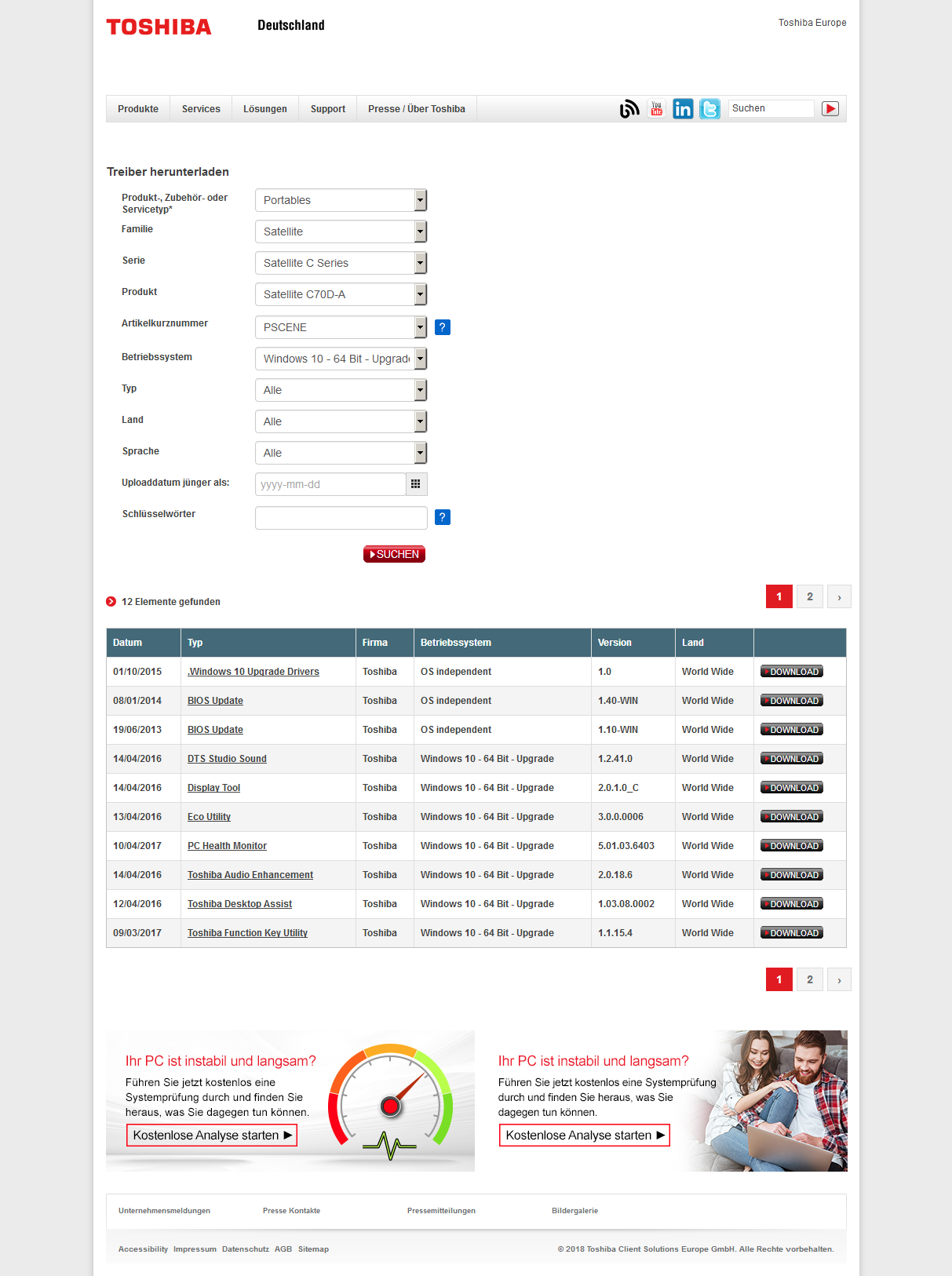Click red arrow beside 12 Elemente gefunden

click(111, 602)
